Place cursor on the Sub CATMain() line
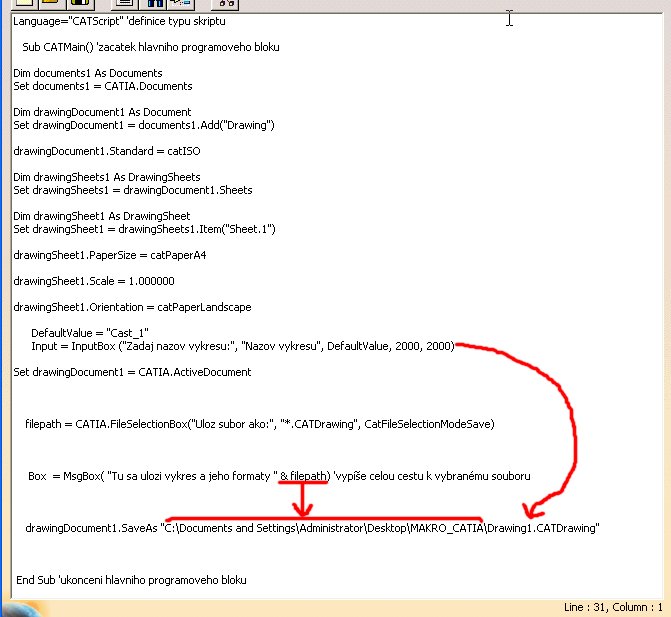Screen dimensions: 671x617 point(151,47)
